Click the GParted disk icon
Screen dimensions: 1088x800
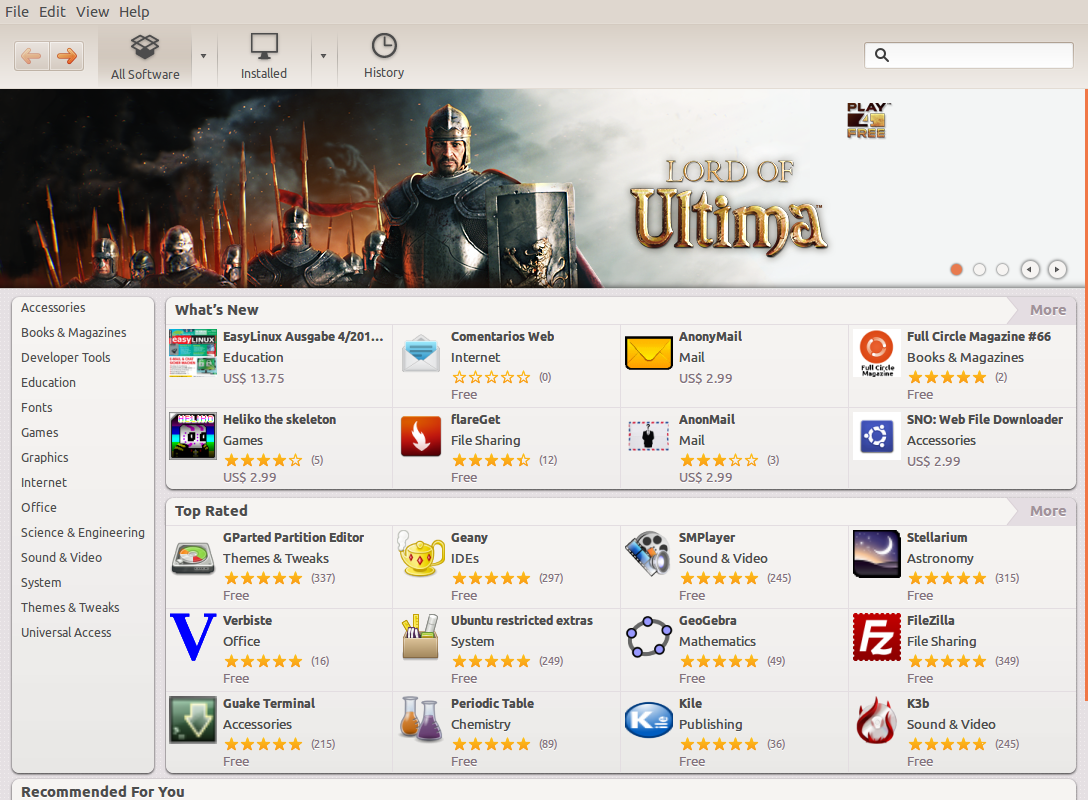point(193,559)
